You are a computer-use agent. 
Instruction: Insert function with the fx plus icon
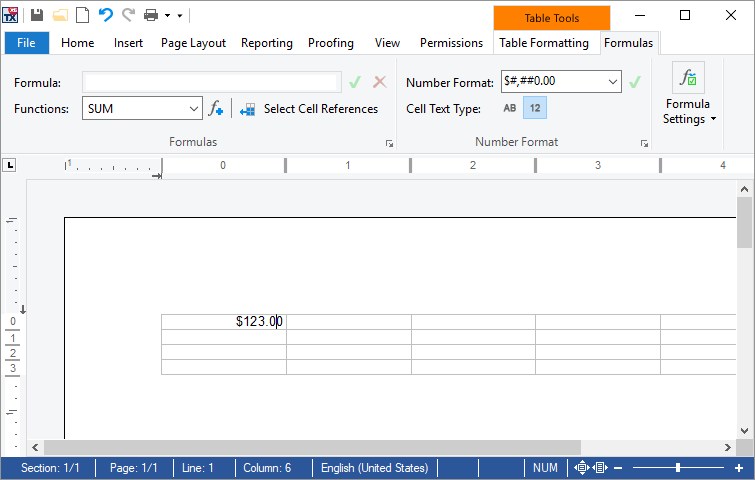tap(216, 109)
